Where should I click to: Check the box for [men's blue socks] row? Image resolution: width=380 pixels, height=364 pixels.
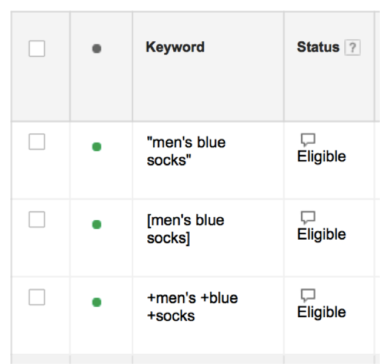point(37,220)
